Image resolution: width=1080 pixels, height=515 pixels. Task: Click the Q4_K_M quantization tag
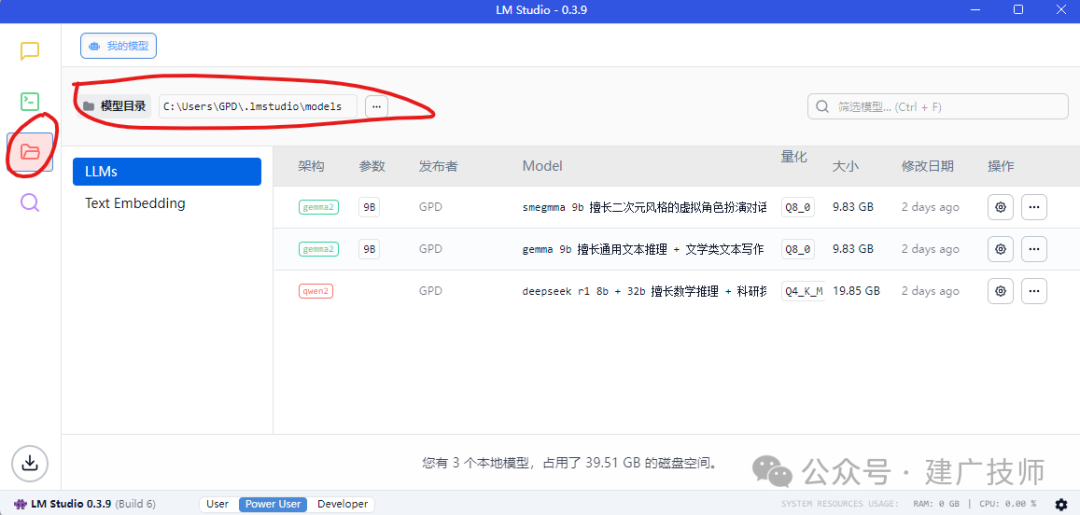tap(804, 291)
